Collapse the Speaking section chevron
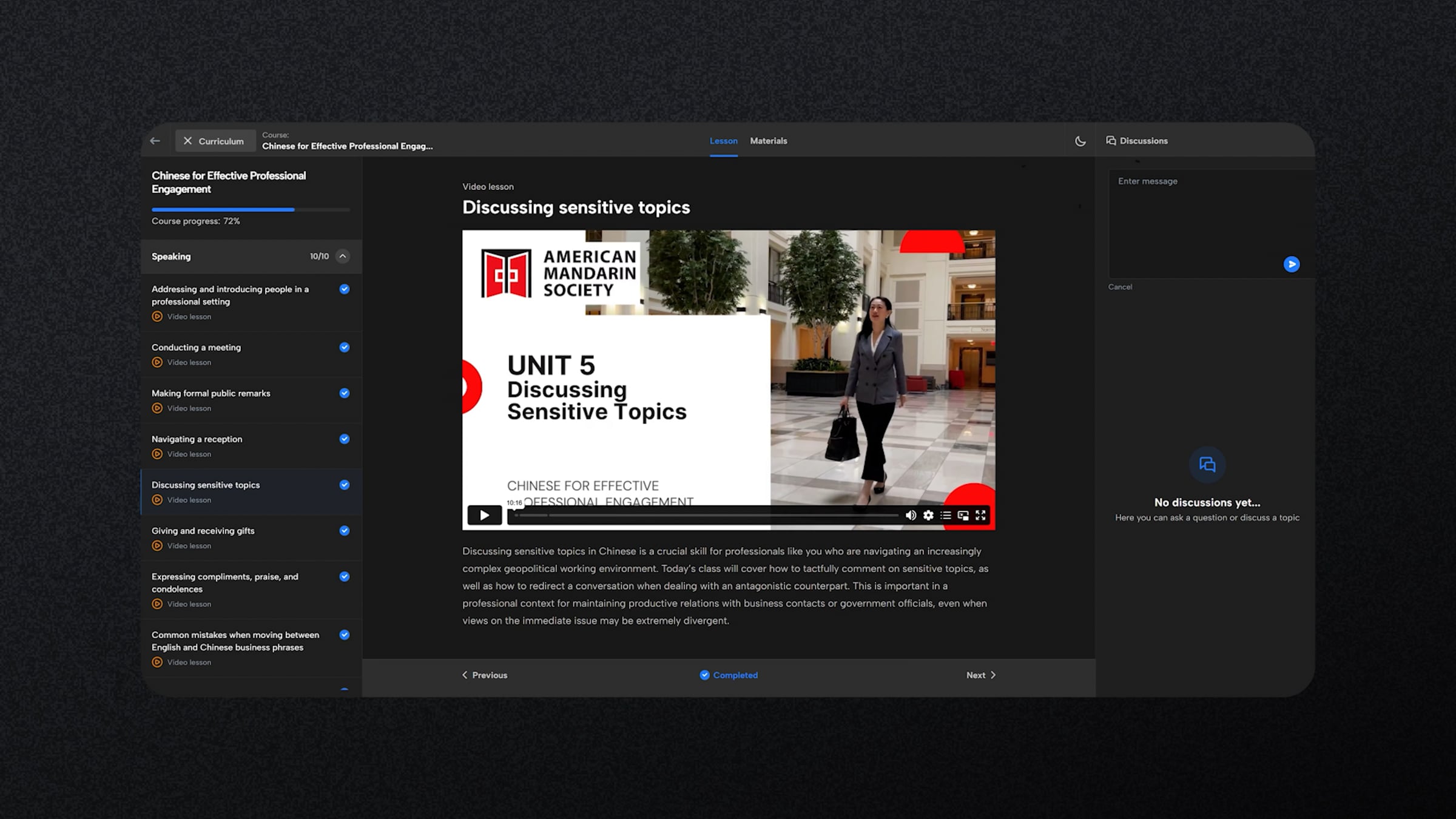This screenshot has height=819, width=1456. click(x=343, y=256)
